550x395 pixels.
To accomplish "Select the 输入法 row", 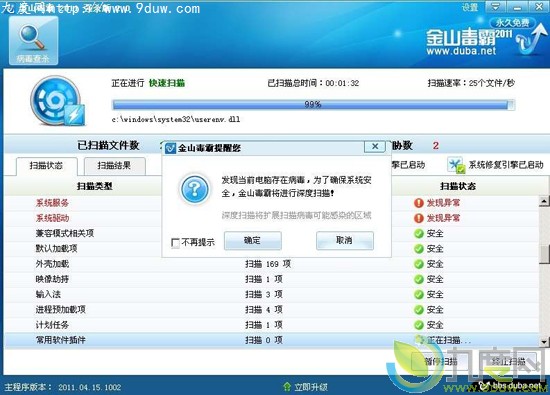I will 272,294.
